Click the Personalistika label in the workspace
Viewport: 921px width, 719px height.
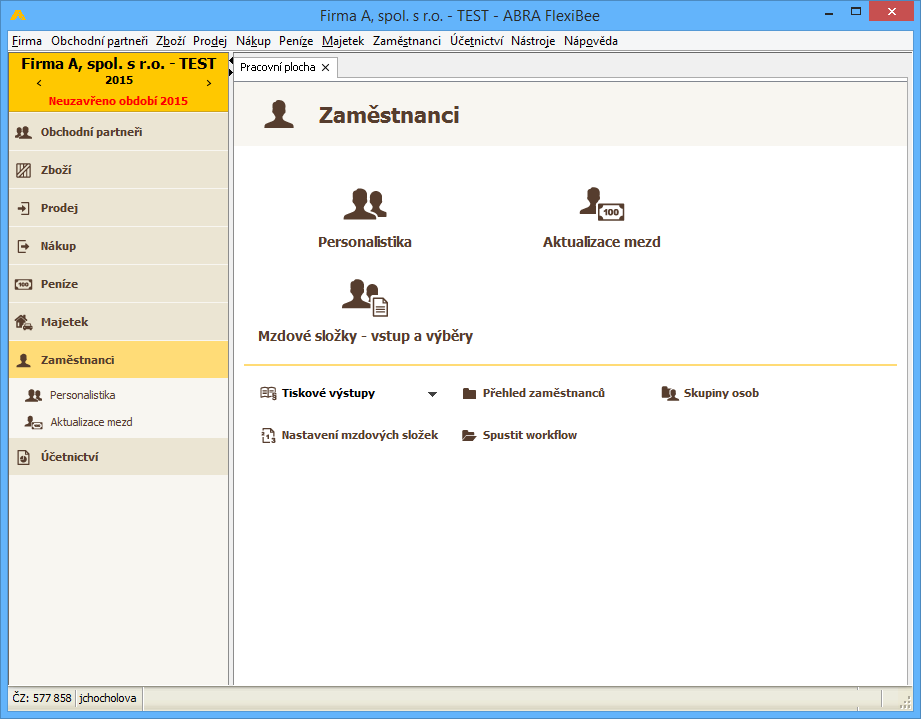[365, 242]
